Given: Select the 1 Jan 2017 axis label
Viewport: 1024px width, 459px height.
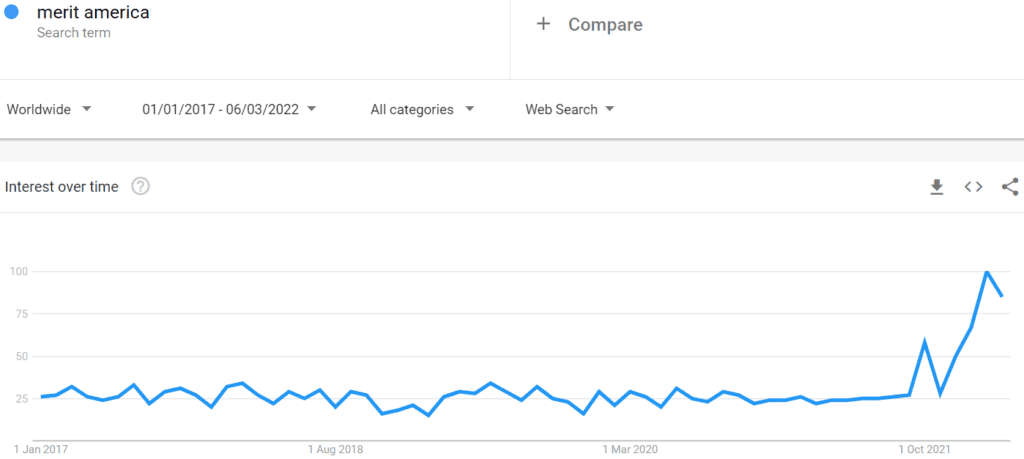Looking at the screenshot, I should point(40,450).
